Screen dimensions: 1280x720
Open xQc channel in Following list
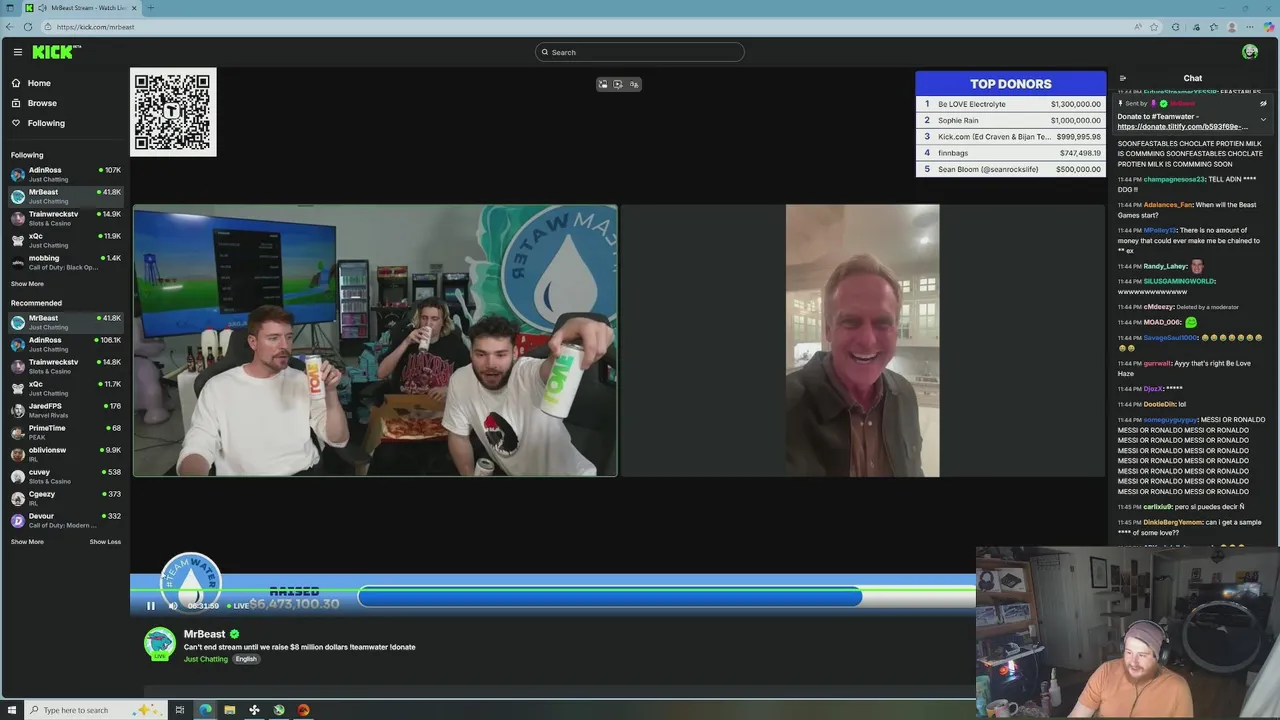pos(65,240)
